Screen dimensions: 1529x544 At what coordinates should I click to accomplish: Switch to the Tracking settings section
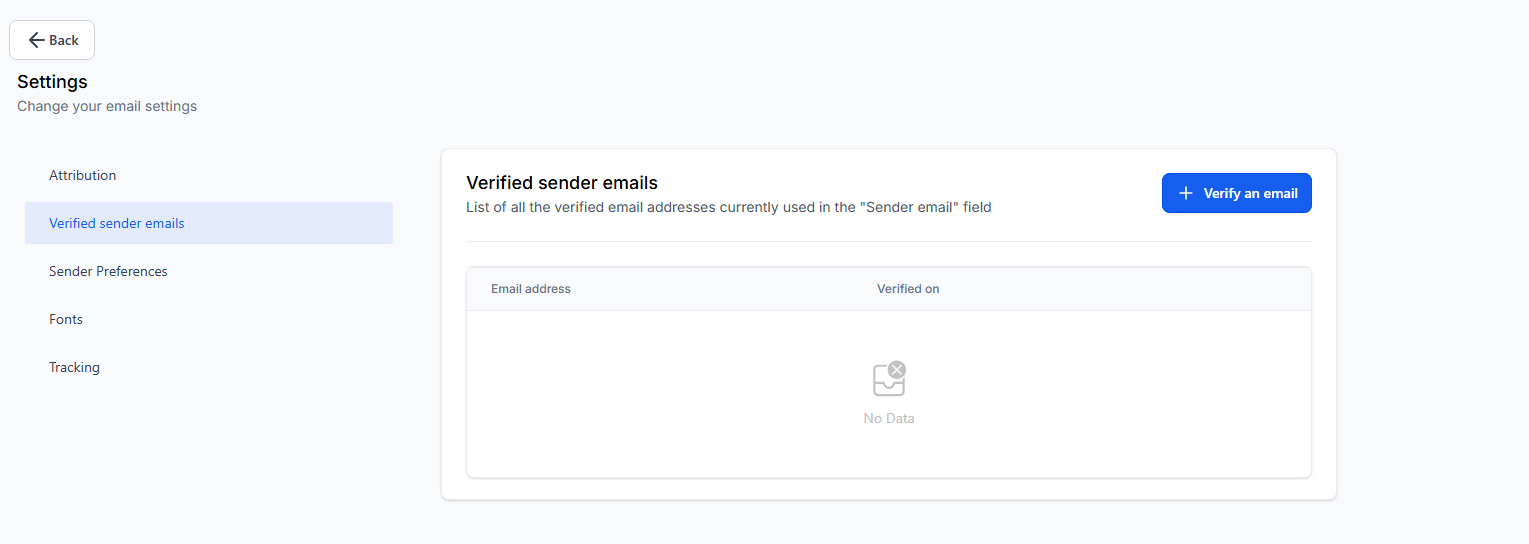[x=75, y=367]
